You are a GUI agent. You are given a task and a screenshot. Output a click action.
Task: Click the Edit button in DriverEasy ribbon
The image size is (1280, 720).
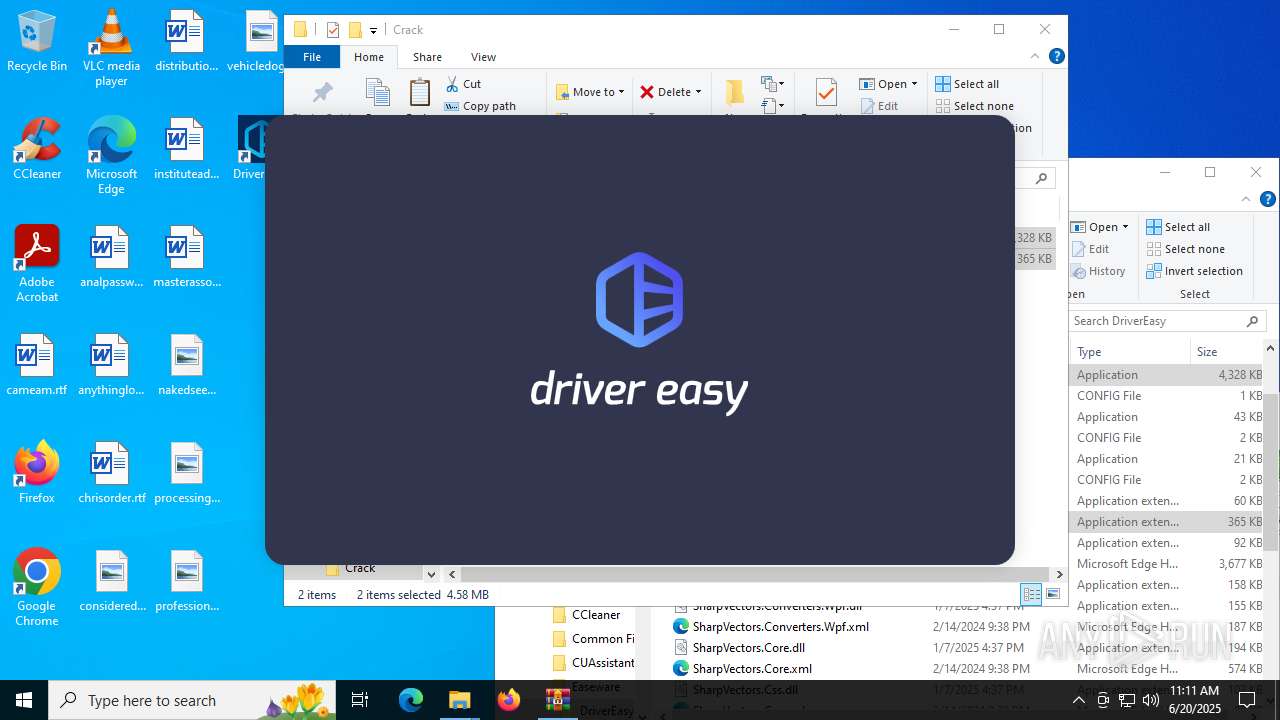tap(1090, 249)
